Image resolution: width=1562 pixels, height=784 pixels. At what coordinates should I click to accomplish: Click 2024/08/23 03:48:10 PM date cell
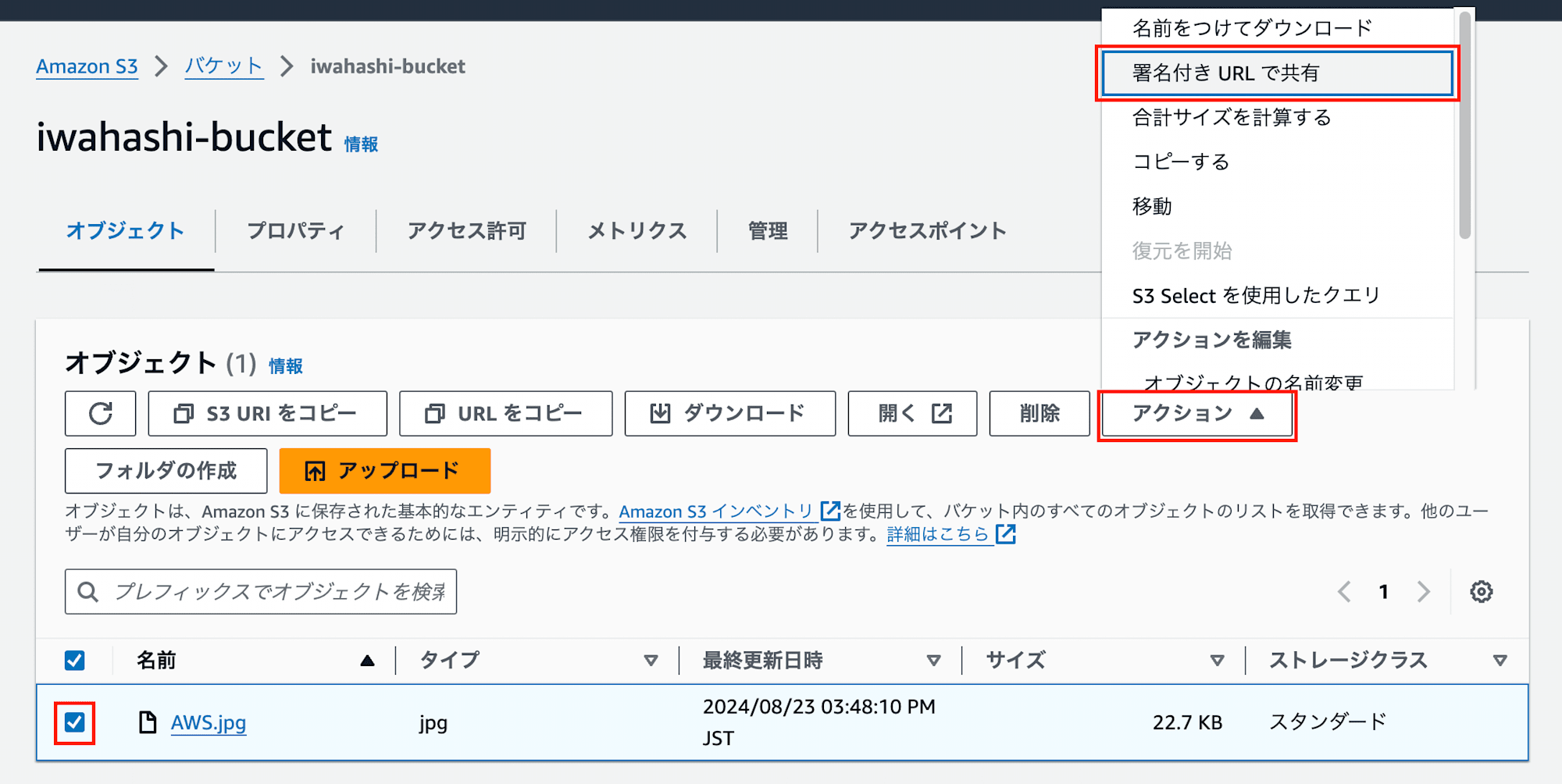pyautogui.click(x=818, y=722)
